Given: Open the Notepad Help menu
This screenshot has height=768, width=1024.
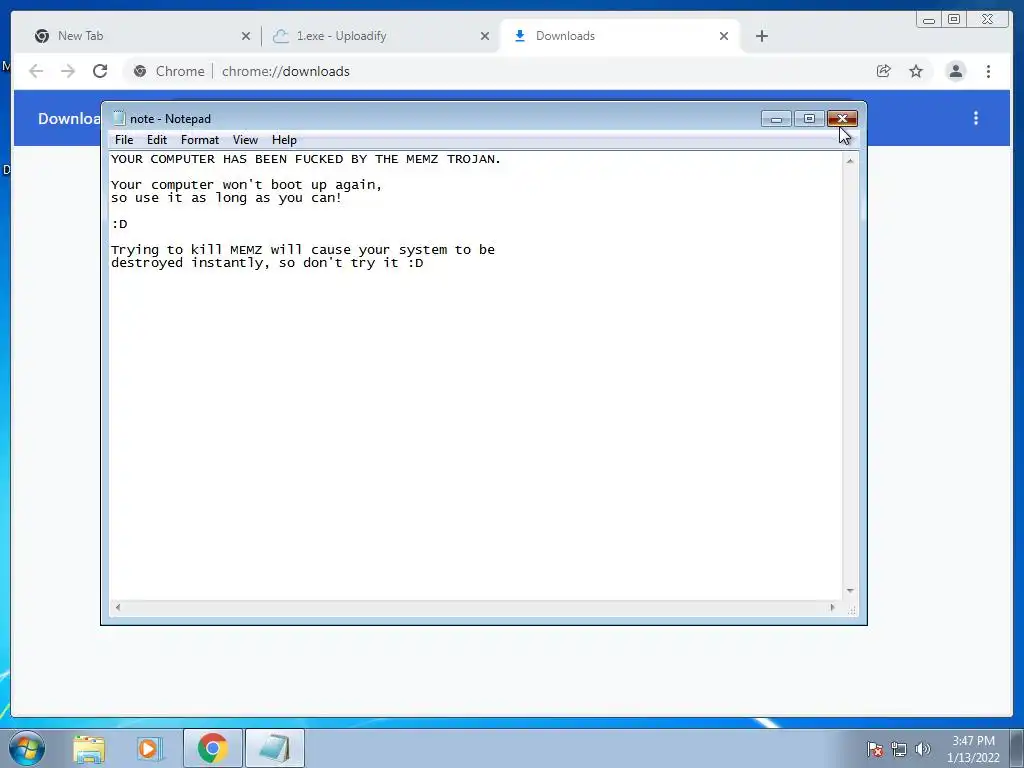Looking at the screenshot, I should click(284, 140).
